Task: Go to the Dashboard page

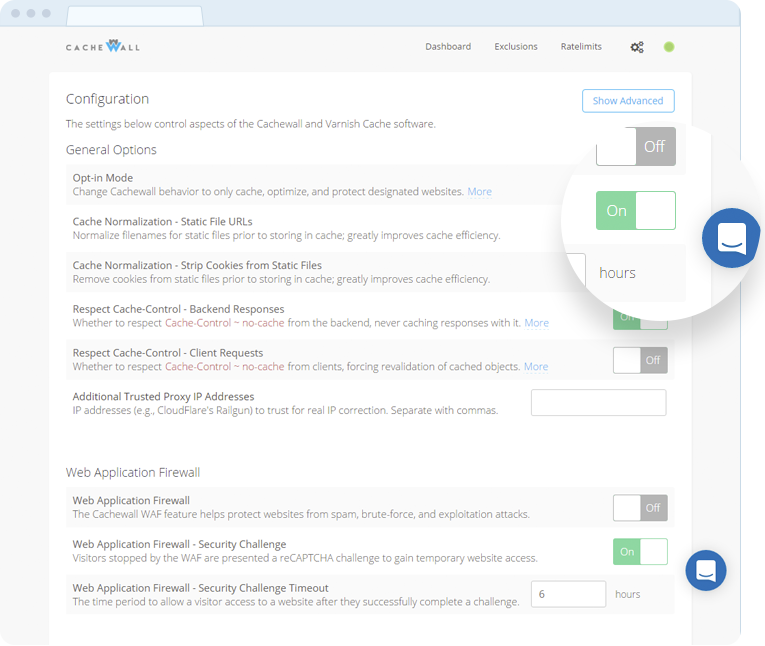Action: click(448, 46)
